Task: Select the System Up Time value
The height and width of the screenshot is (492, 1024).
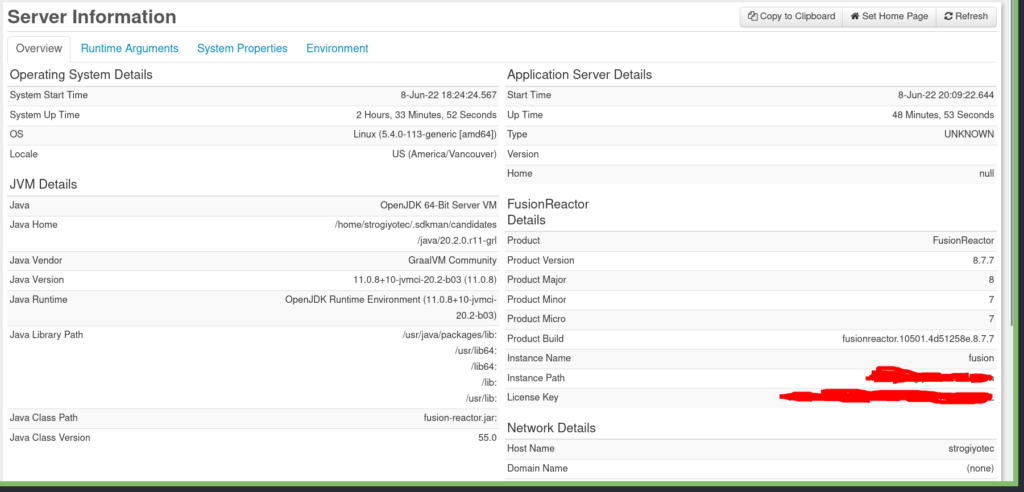Action: pyautogui.click(x=426, y=115)
